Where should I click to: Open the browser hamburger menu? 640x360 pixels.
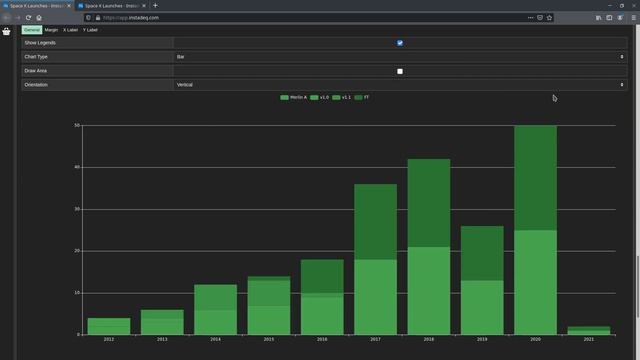(633, 18)
